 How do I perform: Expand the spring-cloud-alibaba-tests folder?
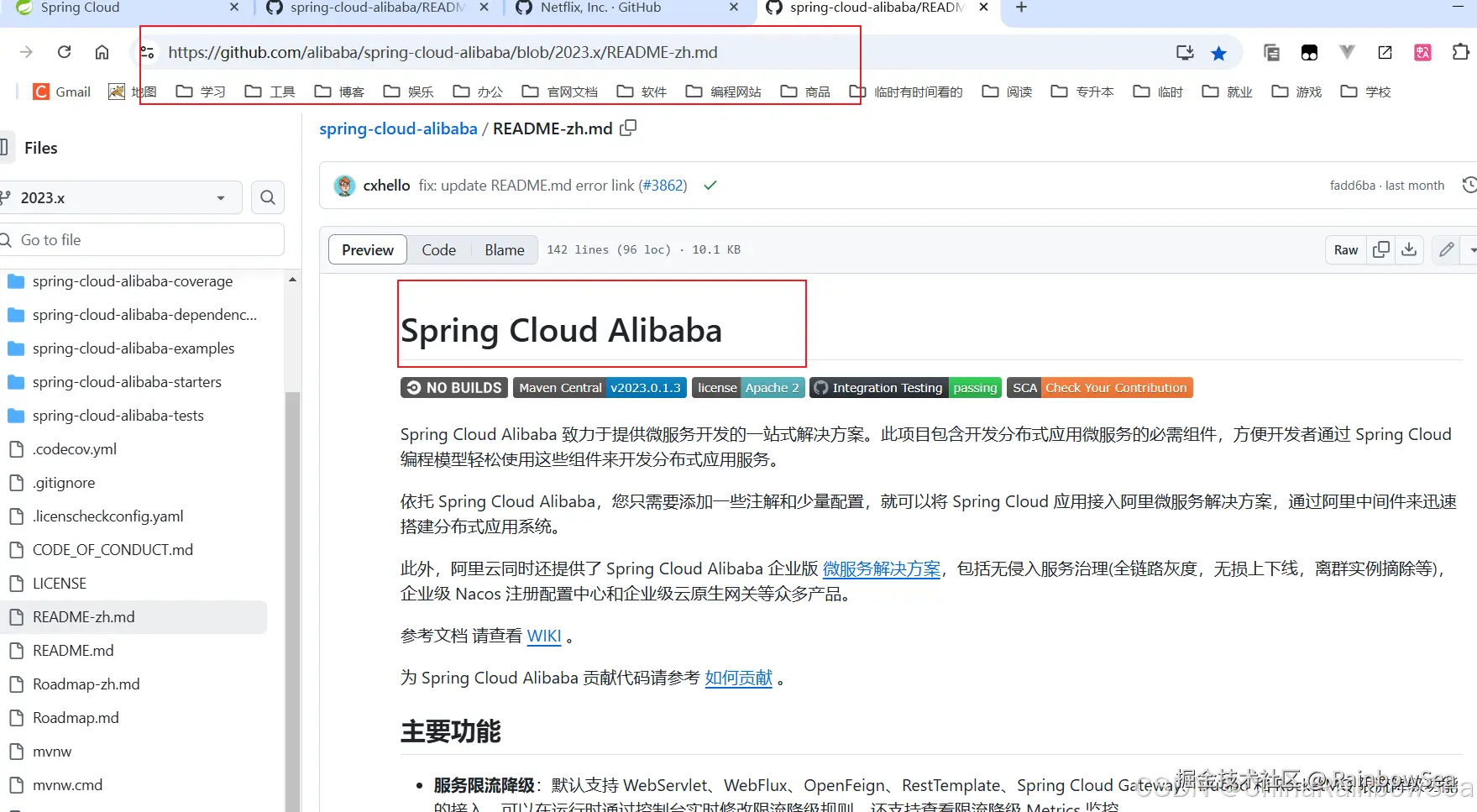[118, 416]
